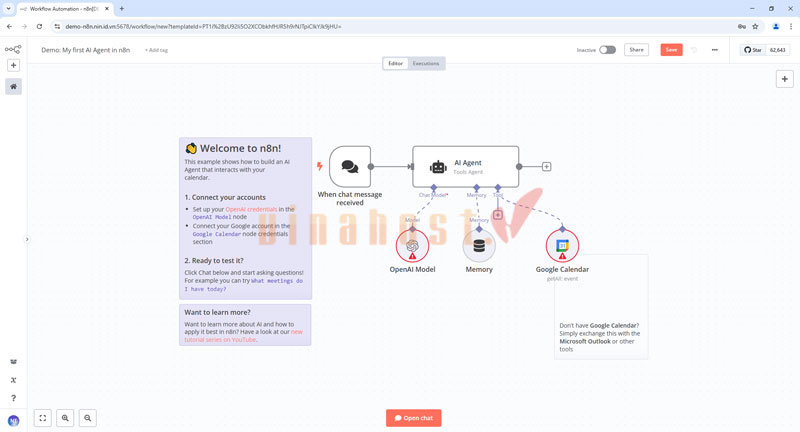800x432 pixels.
Task: Click the plus icon in the left sidebar
Action: pos(13,65)
